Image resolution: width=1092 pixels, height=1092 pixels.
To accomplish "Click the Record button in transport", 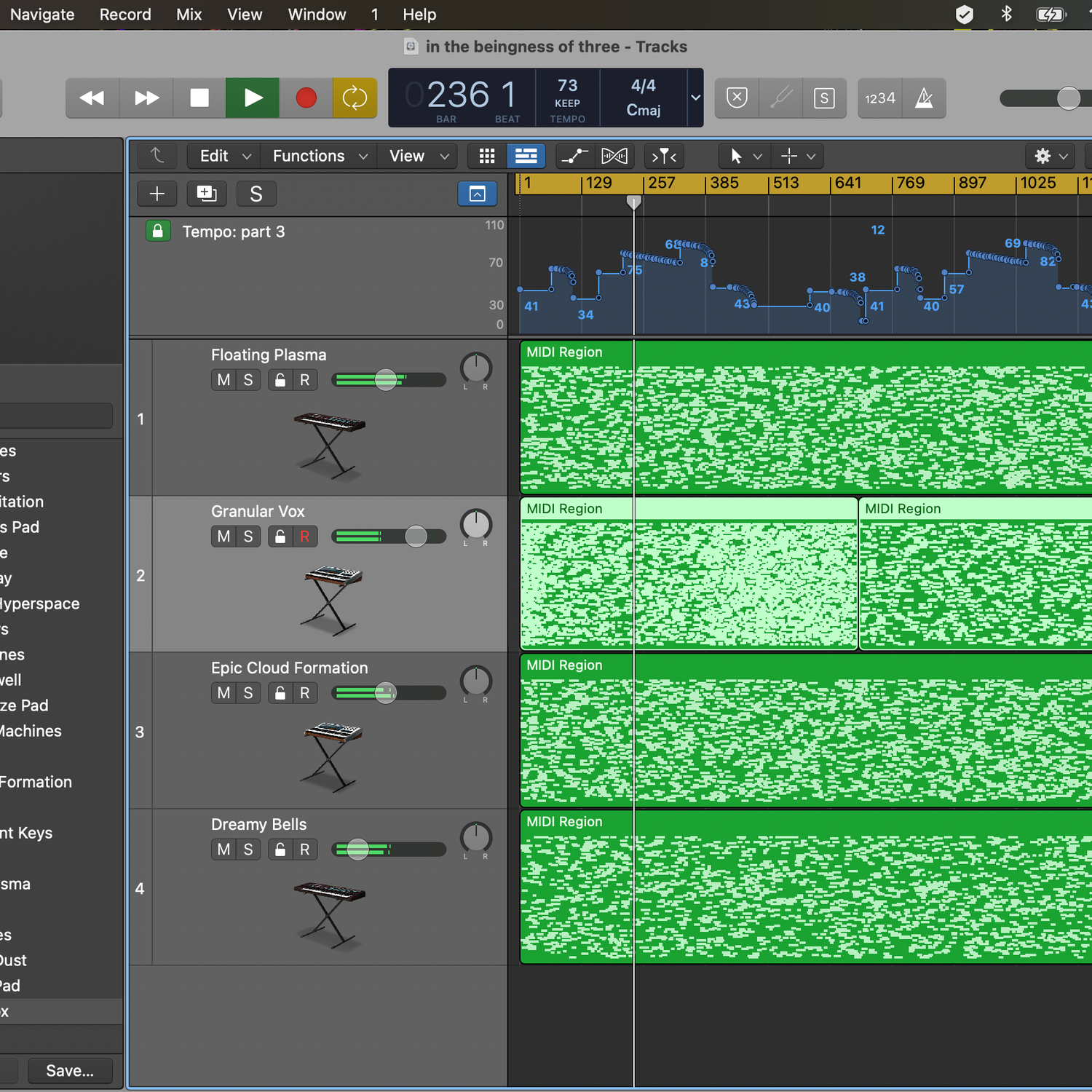I will [306, 98].
